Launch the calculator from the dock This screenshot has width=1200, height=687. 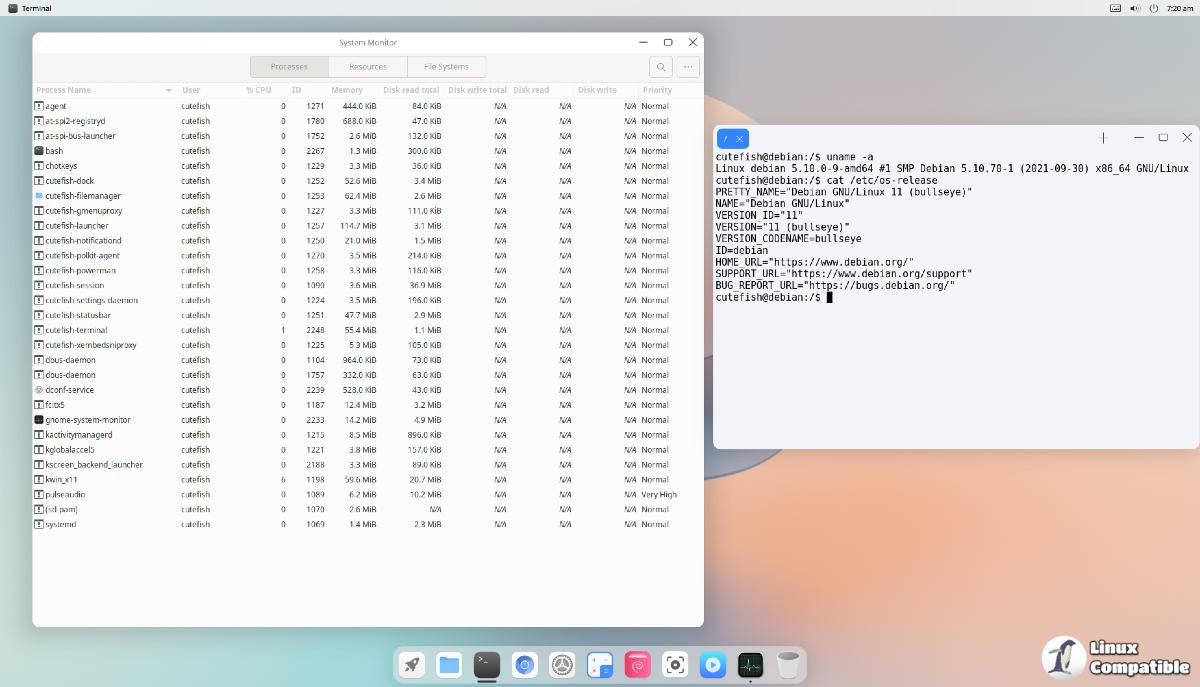pos(600,664)
